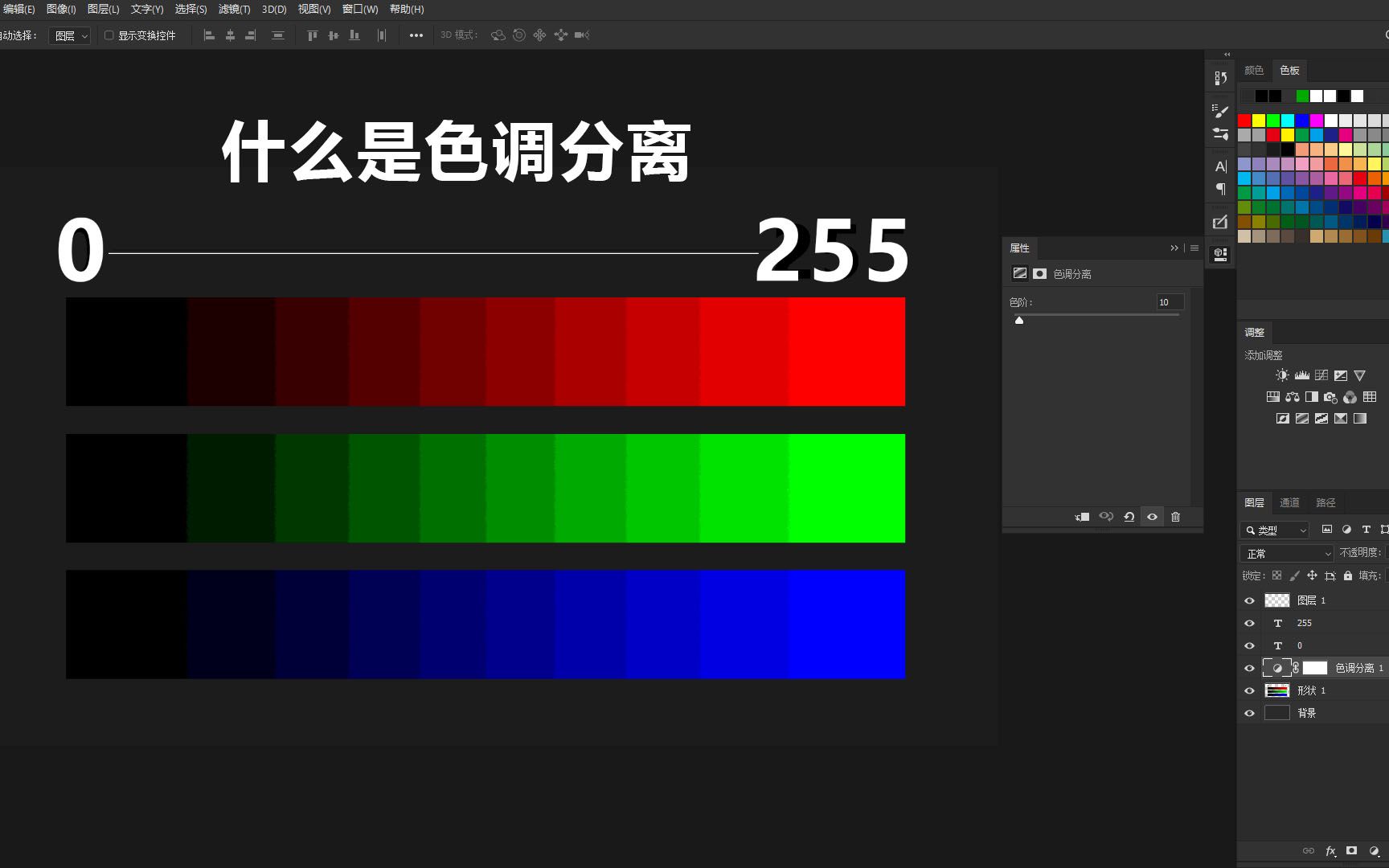
Task: Hide the 形状 1 layer
Action: [1249, 690]
